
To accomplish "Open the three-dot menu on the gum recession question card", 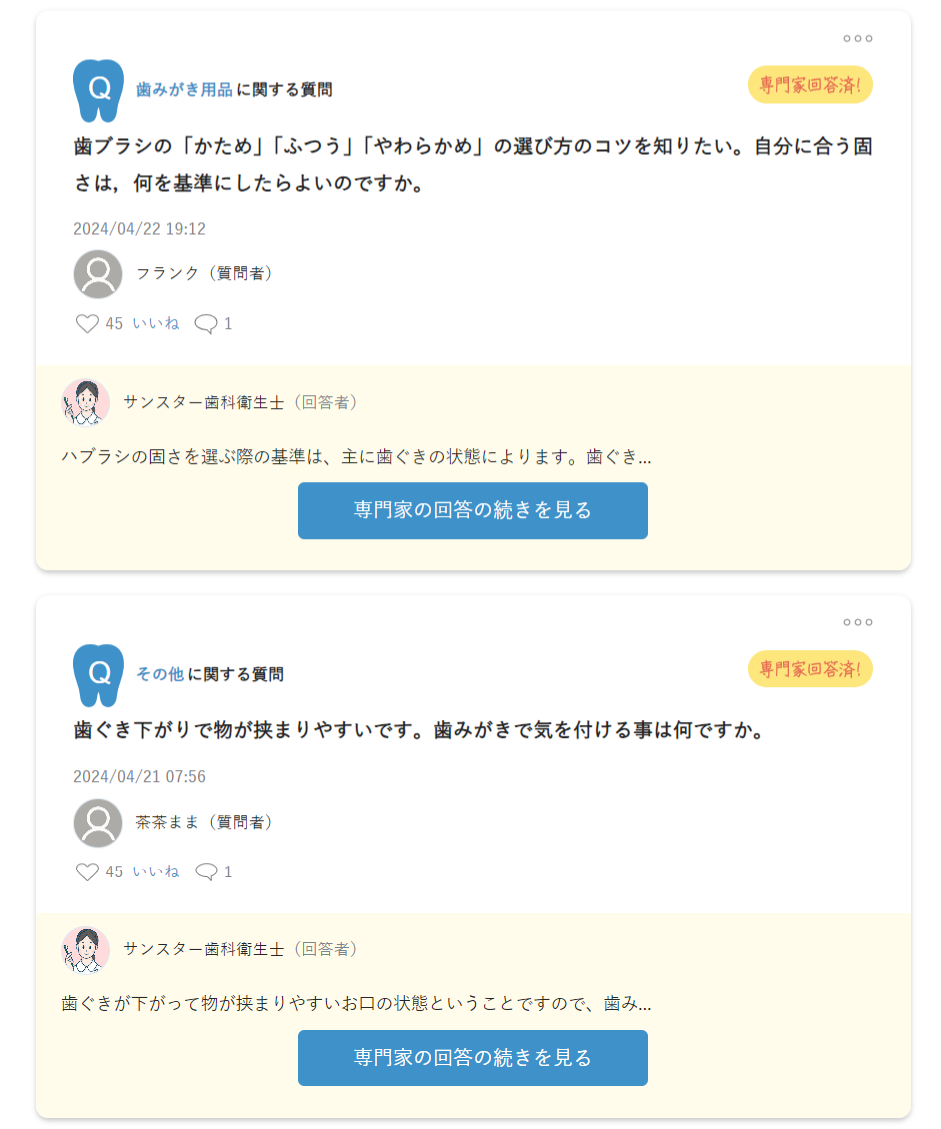I will 857,622.
